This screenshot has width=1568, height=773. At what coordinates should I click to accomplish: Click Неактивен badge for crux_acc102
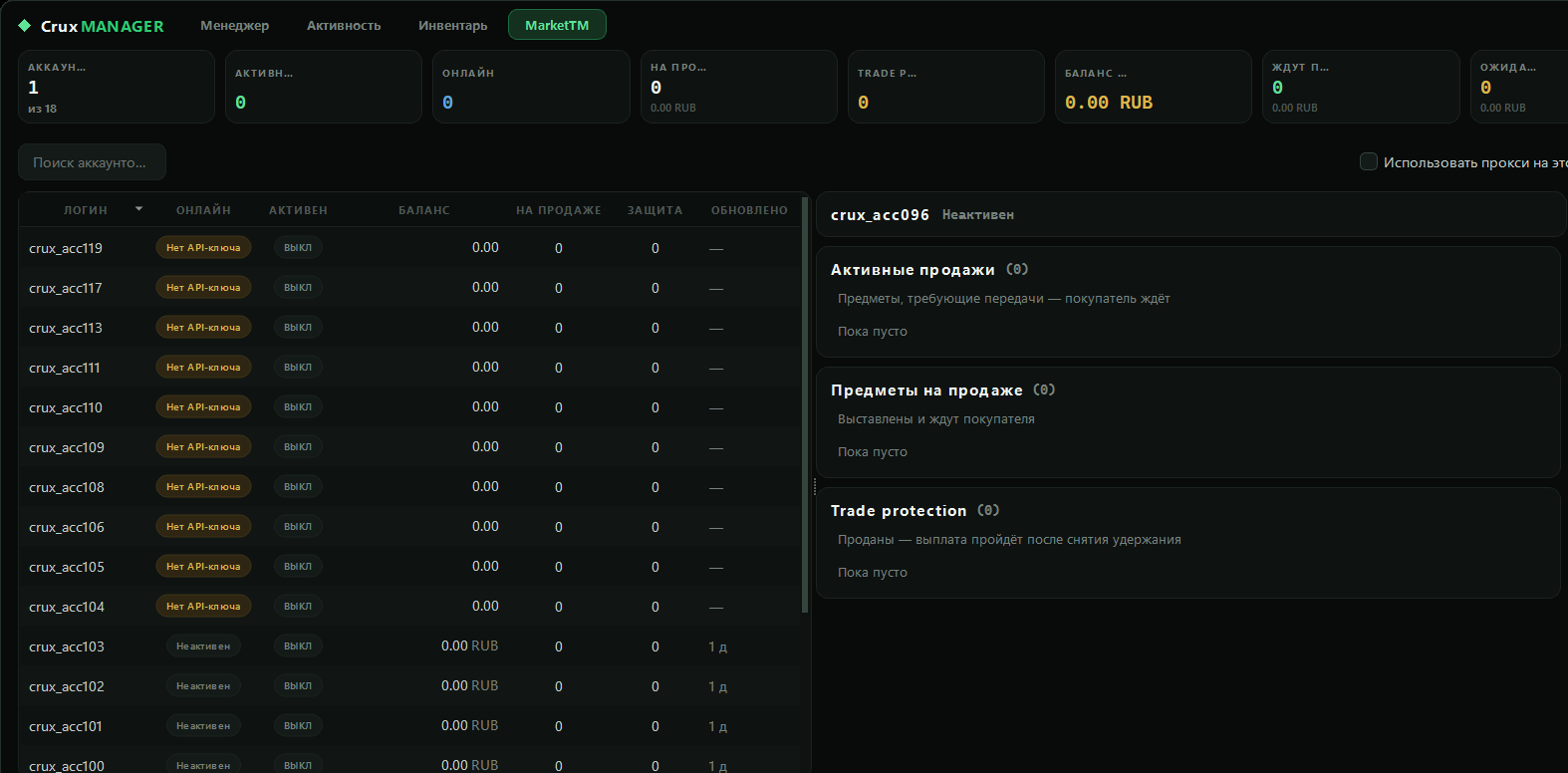coord(203,686)
